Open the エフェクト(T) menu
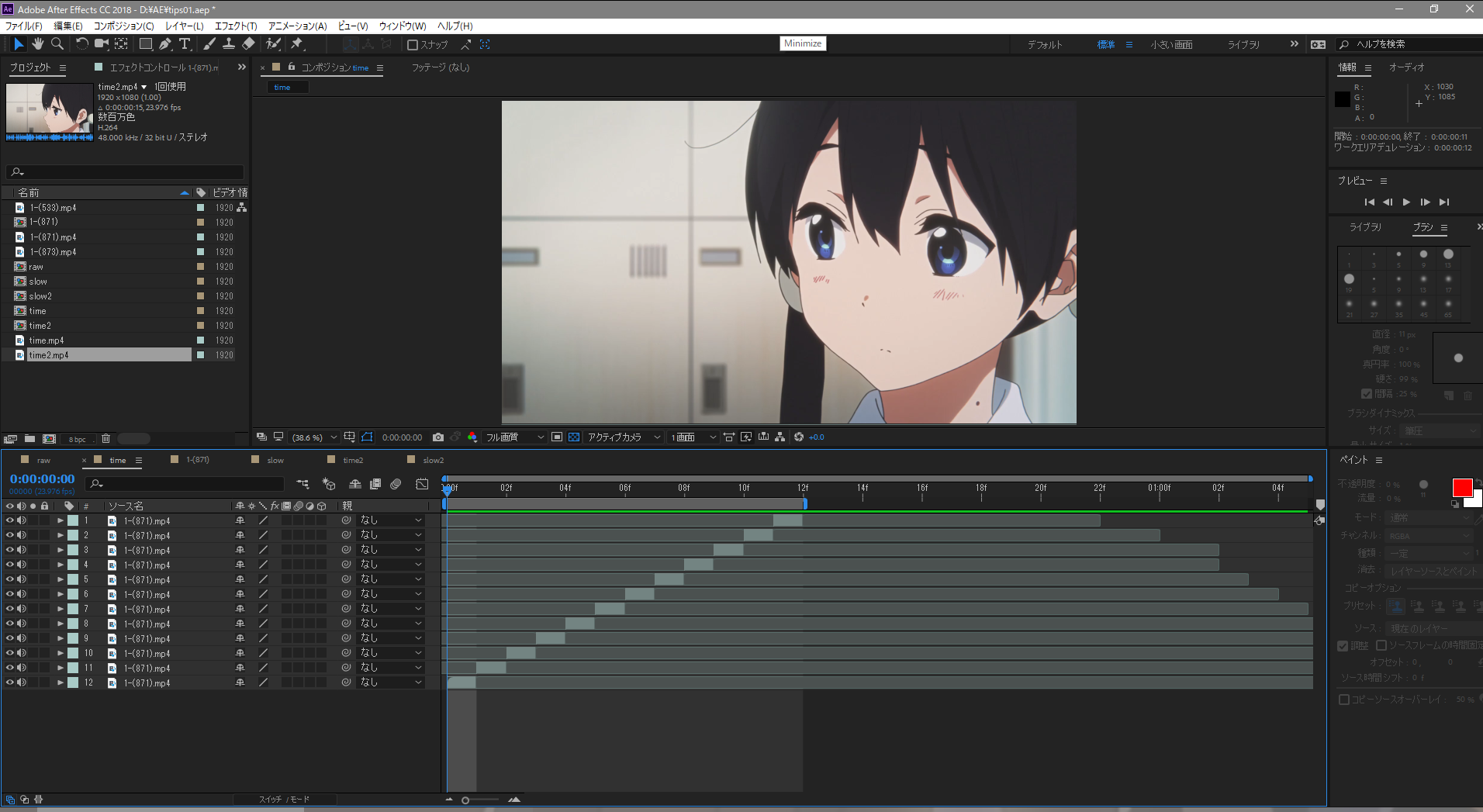Viewport: 1483px width, 812px height. tap(236, 26)
